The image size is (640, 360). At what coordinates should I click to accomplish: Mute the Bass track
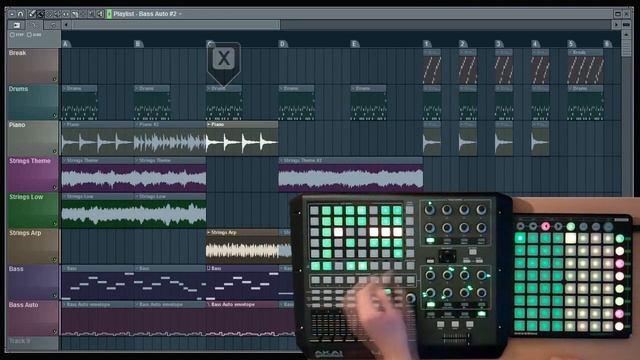click(x=54, y=295)
